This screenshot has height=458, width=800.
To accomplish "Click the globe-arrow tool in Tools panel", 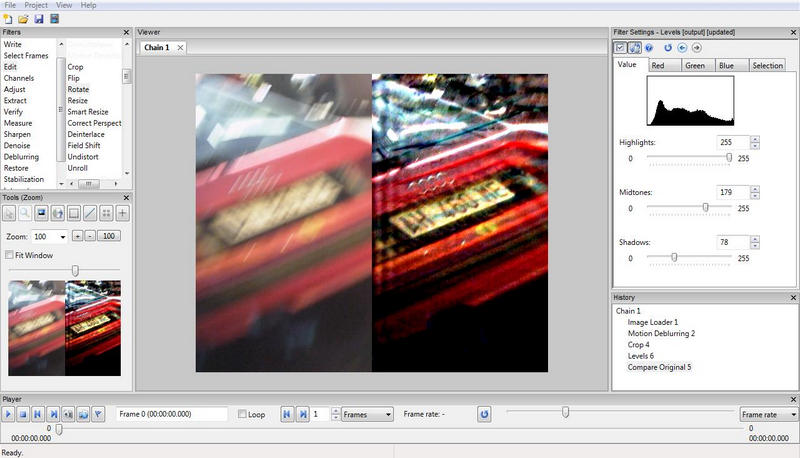I will click(x=58, y=213).
